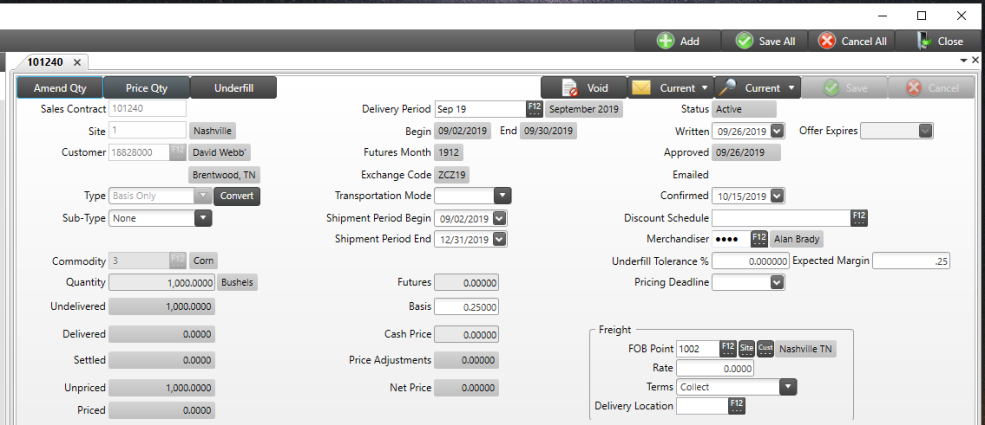The image size is (985, 425).
Task: Click the Site button beside FOB Point
Action: coord(746,349)
